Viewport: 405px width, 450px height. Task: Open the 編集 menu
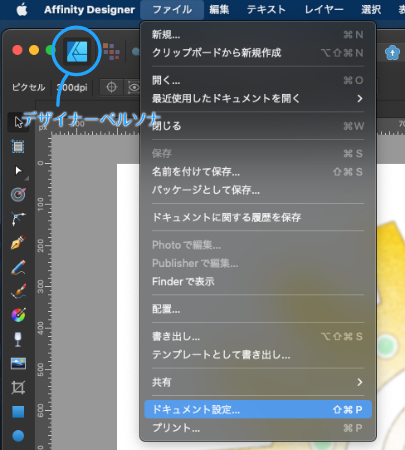pyautogui.click(x=219, y=10)
